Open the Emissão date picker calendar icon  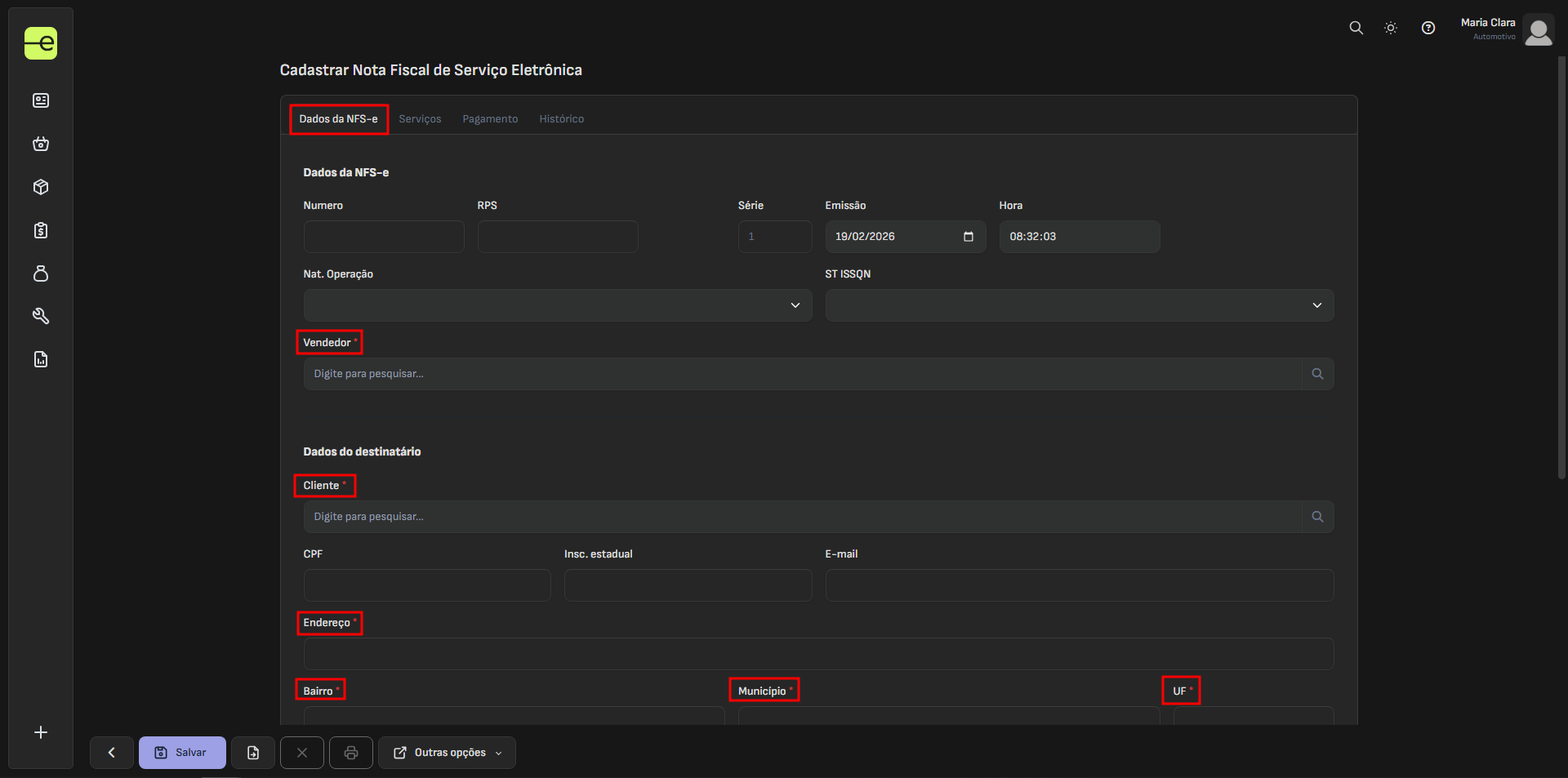click(969, 237)
